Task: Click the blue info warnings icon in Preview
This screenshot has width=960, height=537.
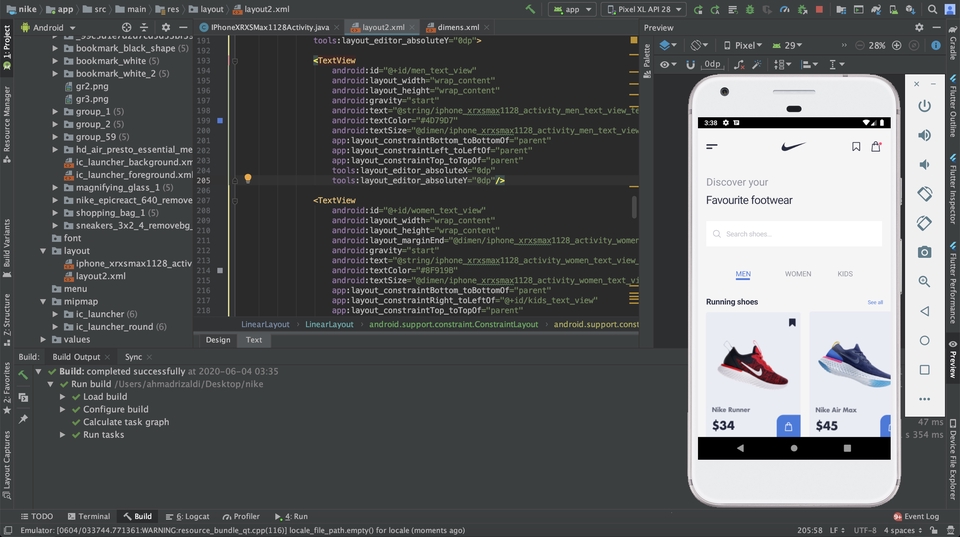Action: point(936,45)
